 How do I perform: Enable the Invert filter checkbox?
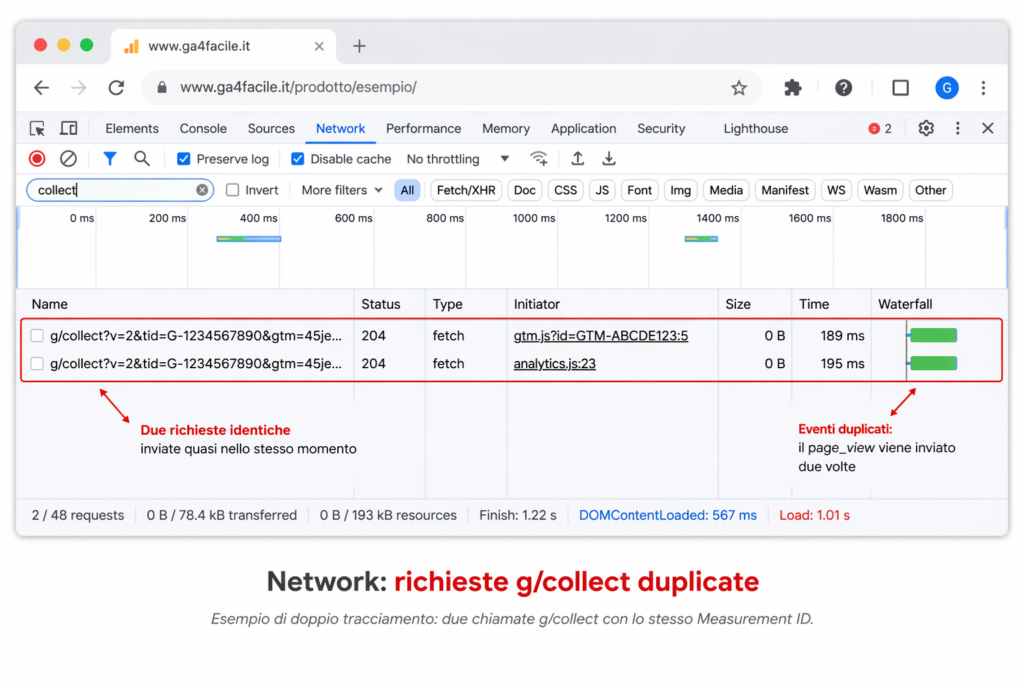(x=232, y=190)
